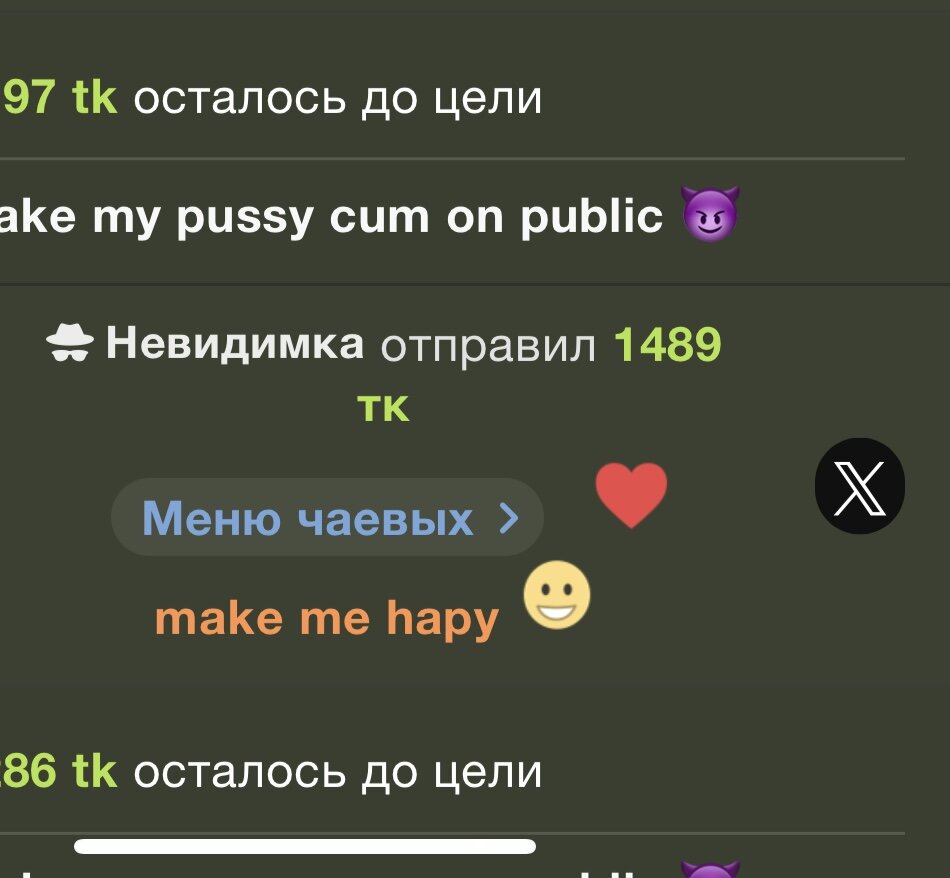Click the 97 tk remaining amount

pyautogui.click(x=59, y=98)
